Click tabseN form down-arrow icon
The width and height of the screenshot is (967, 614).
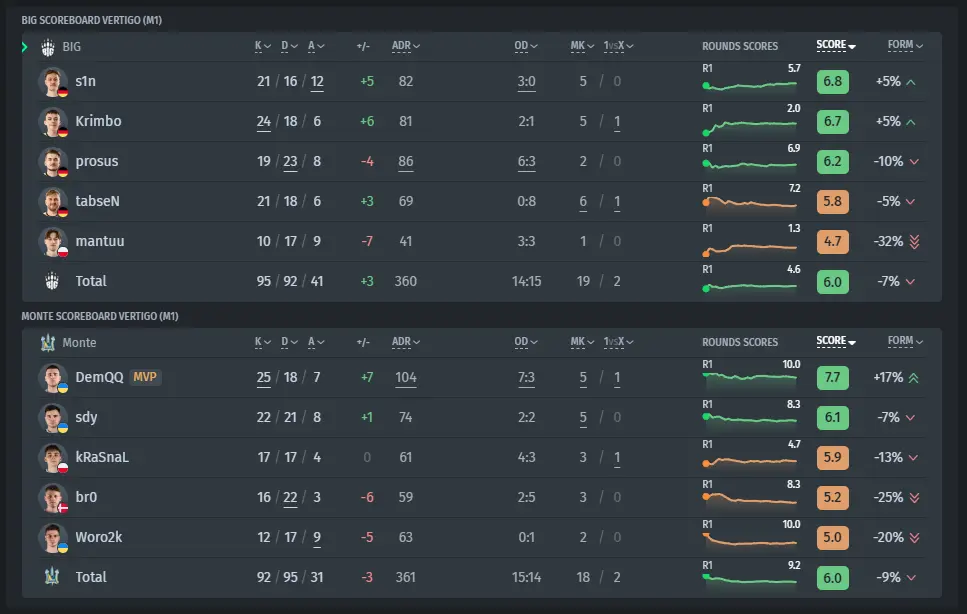910,202
